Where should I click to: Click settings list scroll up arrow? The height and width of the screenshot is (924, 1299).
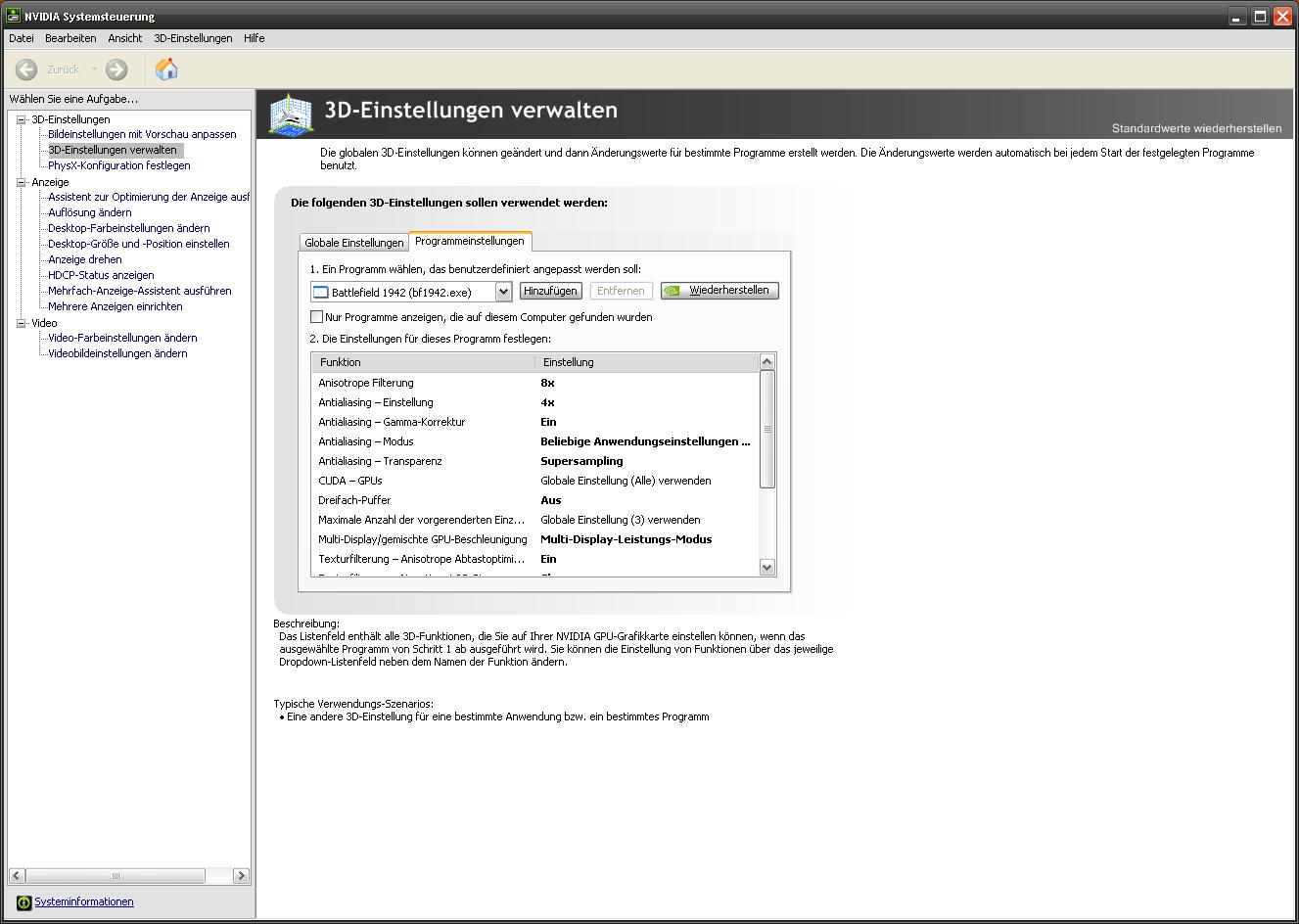point(767,362)
